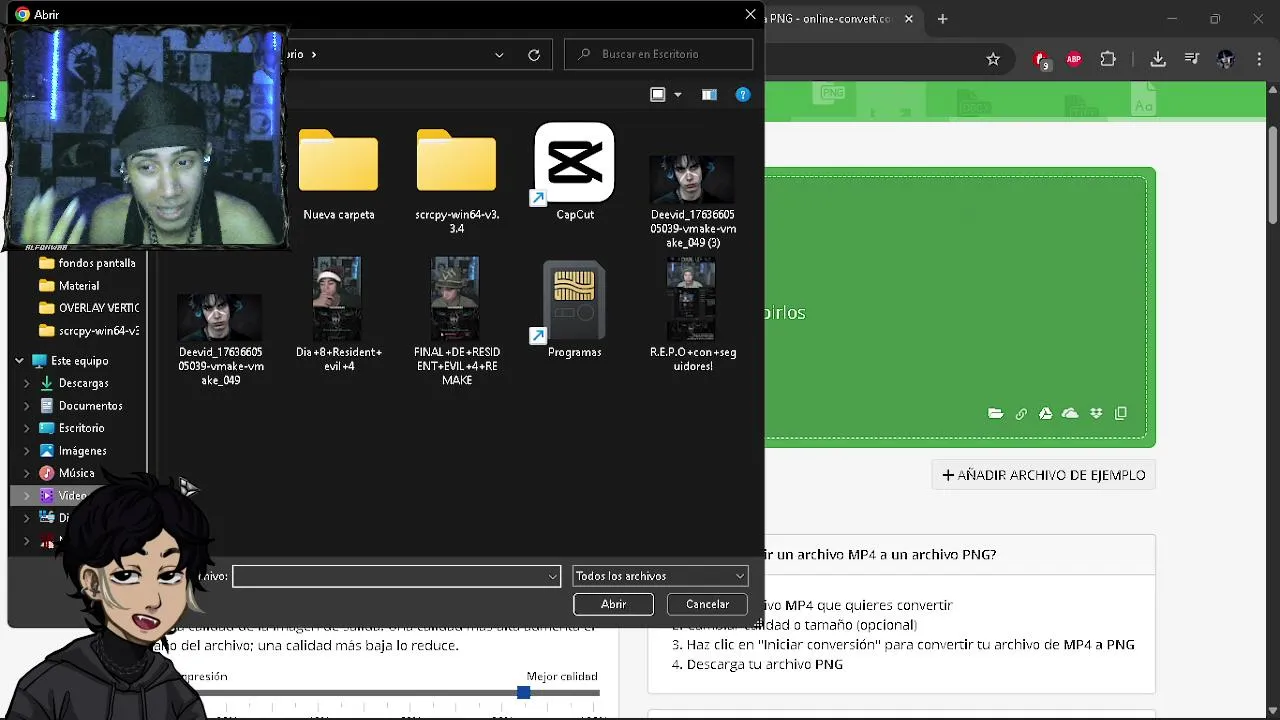Open the Chrome extensions puzzle icon
Viewport: 1280px width, 720px height.
(x=1108, y=59)
